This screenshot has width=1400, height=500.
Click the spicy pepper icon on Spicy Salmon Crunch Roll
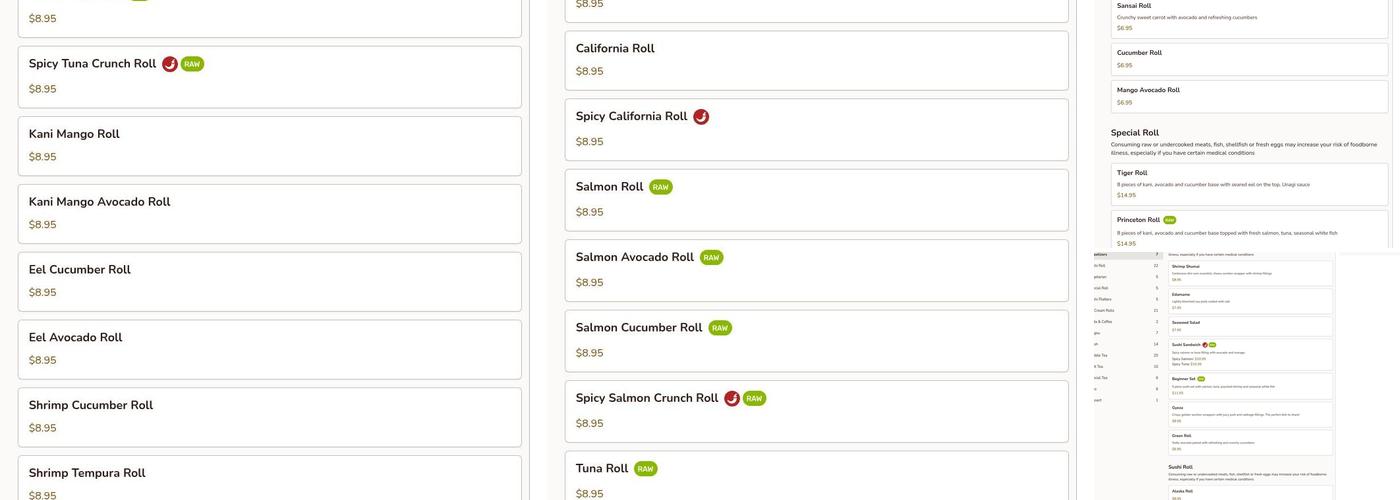(732, 399)
